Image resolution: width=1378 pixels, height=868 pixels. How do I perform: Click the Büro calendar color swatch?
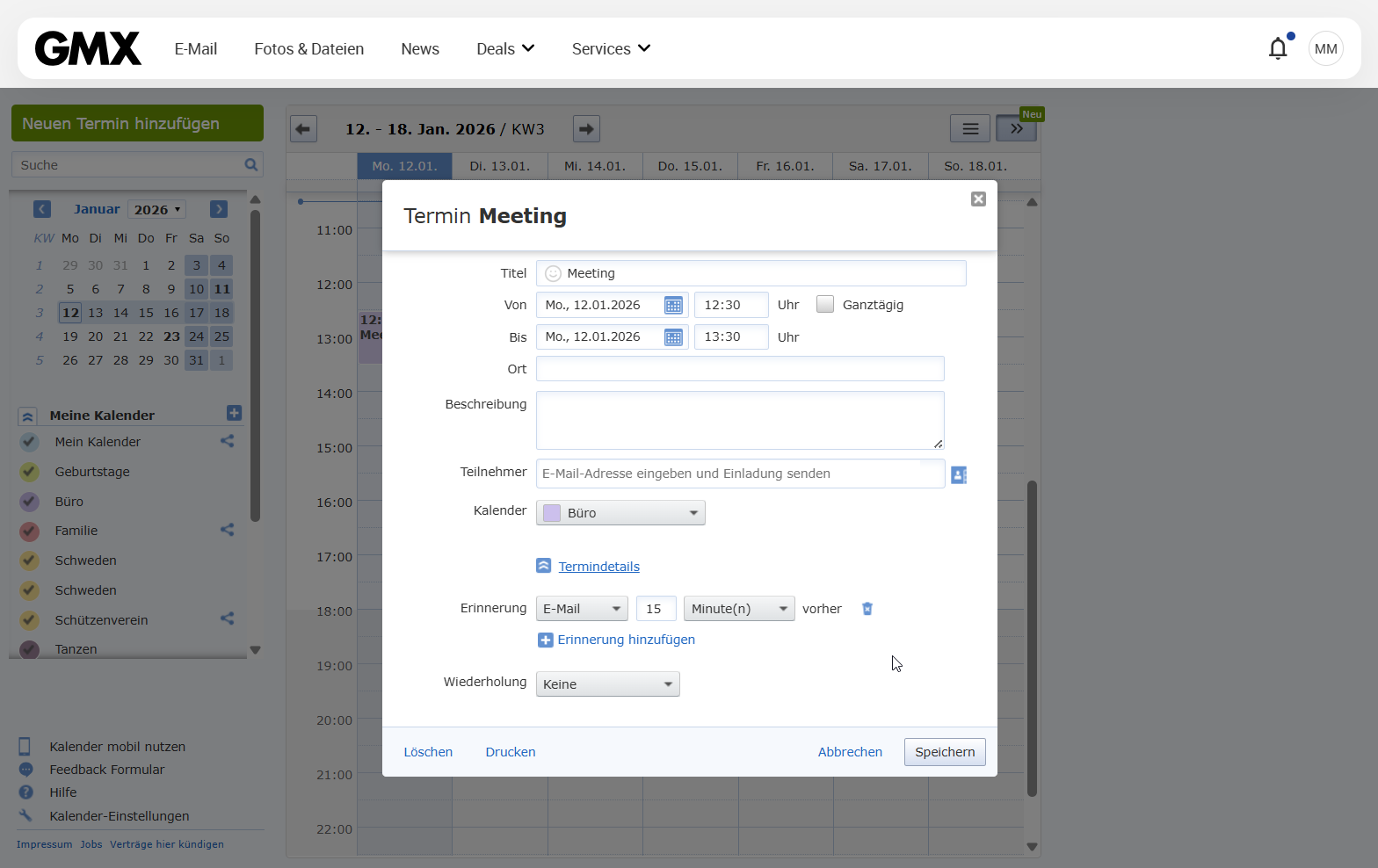[552, 513]
